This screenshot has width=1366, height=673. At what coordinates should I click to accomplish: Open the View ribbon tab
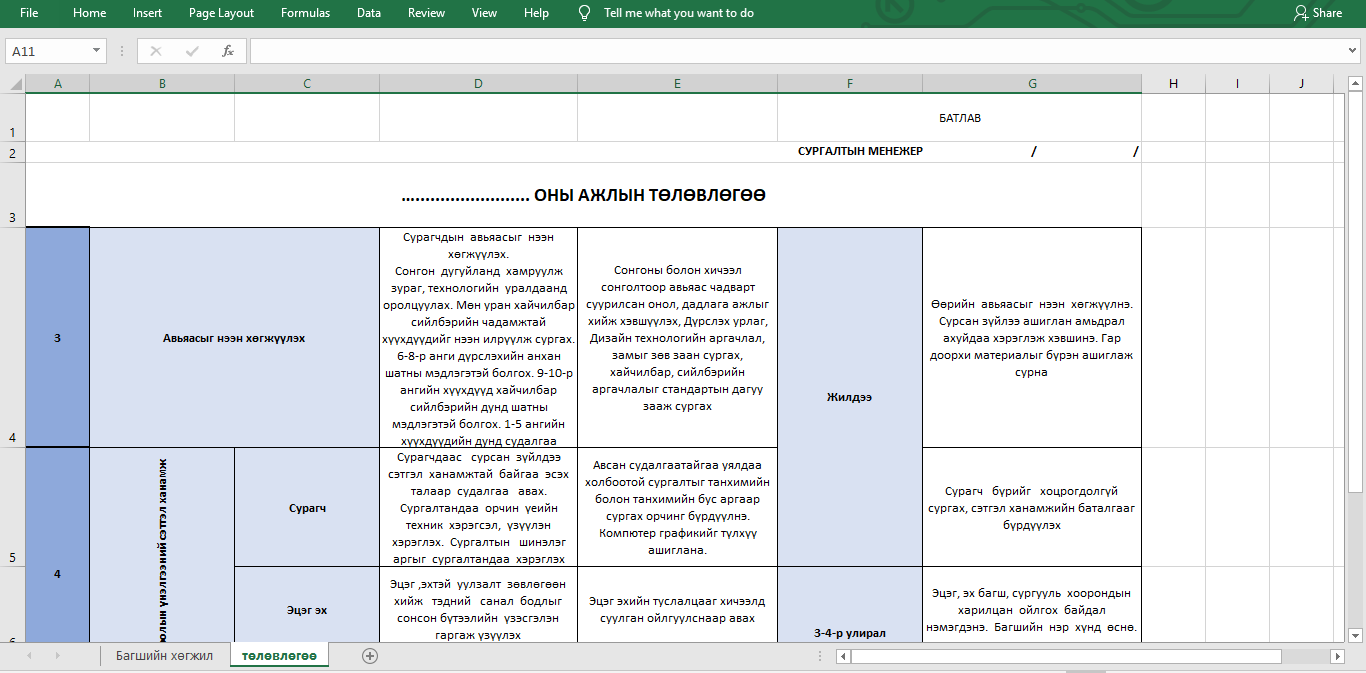click(x=484, y=13)
